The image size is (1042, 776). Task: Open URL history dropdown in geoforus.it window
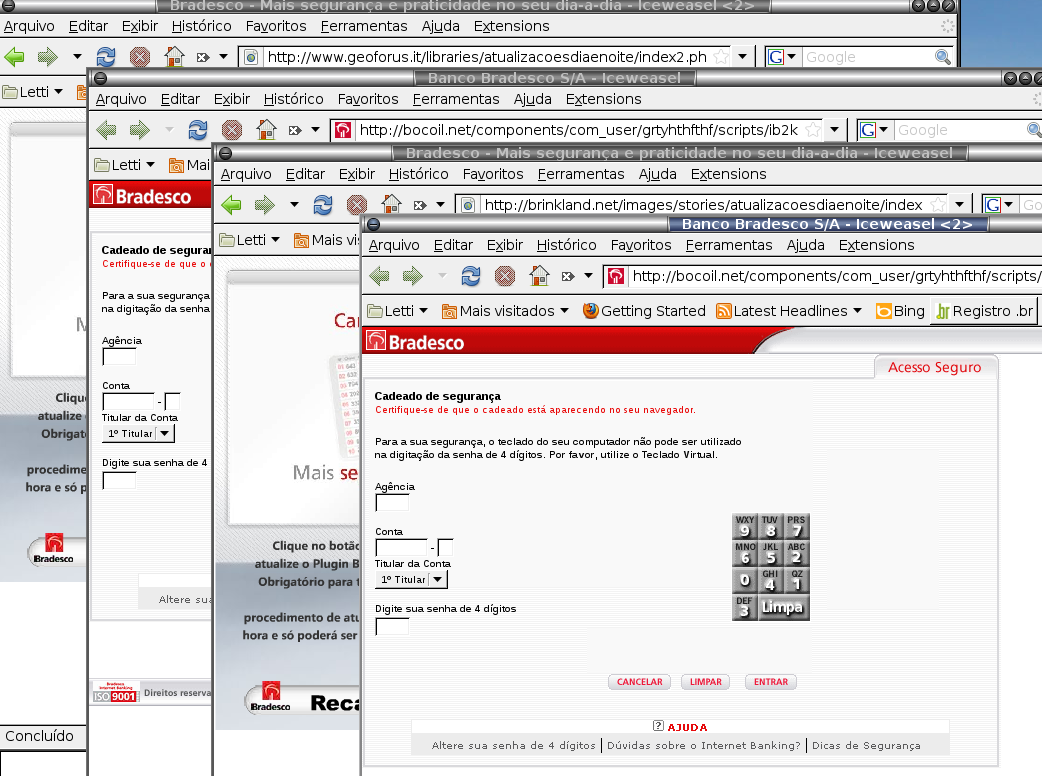(x=743, y=57)
